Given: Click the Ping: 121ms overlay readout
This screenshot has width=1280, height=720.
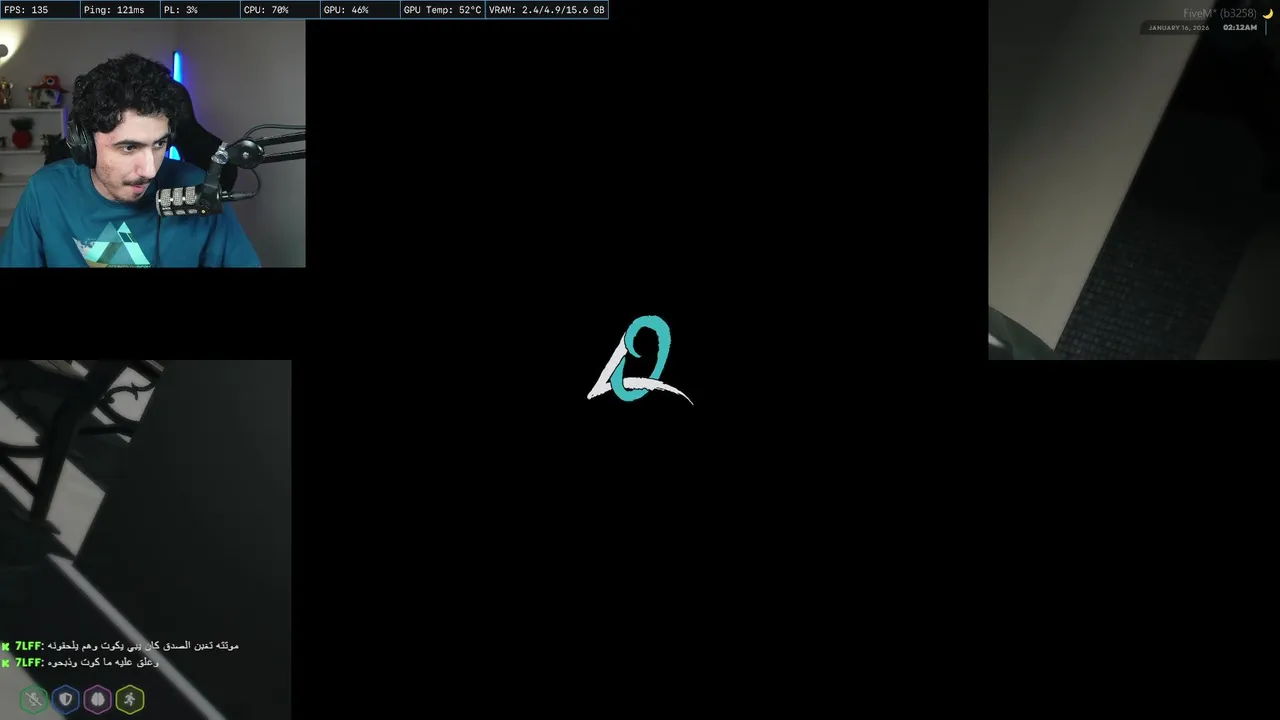Looking at the screenshot, I should [120, 10].
